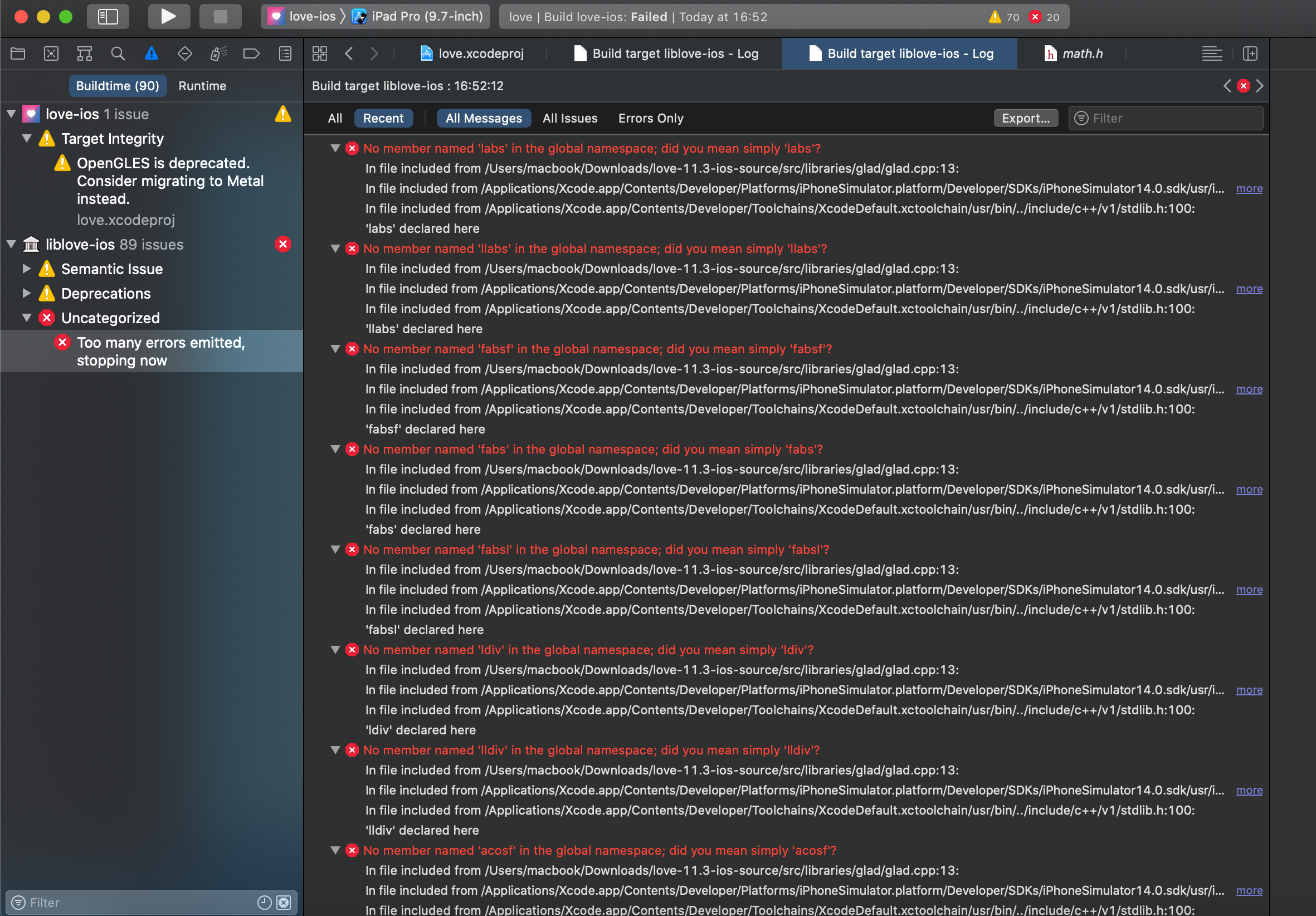
Task: Select the 'acosf' error message
Action: point(599,851)
